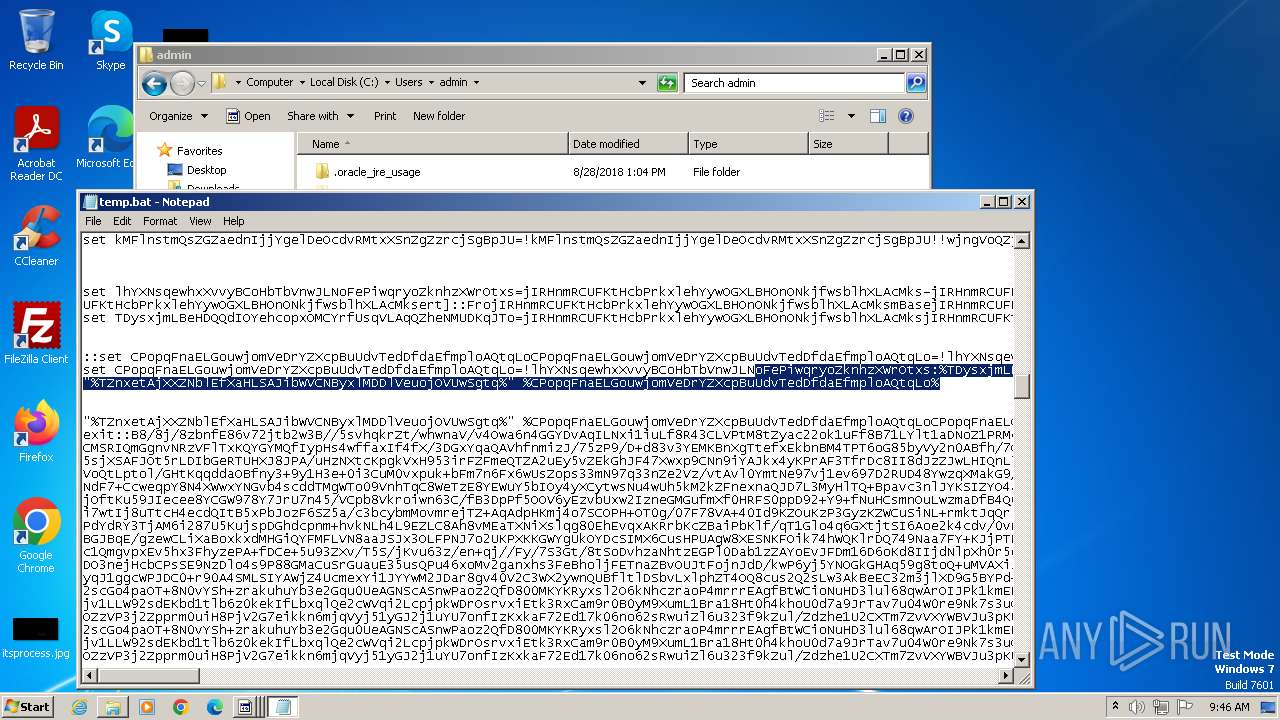Expand recent pages dropdown beside forward button
Viewport: 1280px width, 720px height.
point(202,83)
